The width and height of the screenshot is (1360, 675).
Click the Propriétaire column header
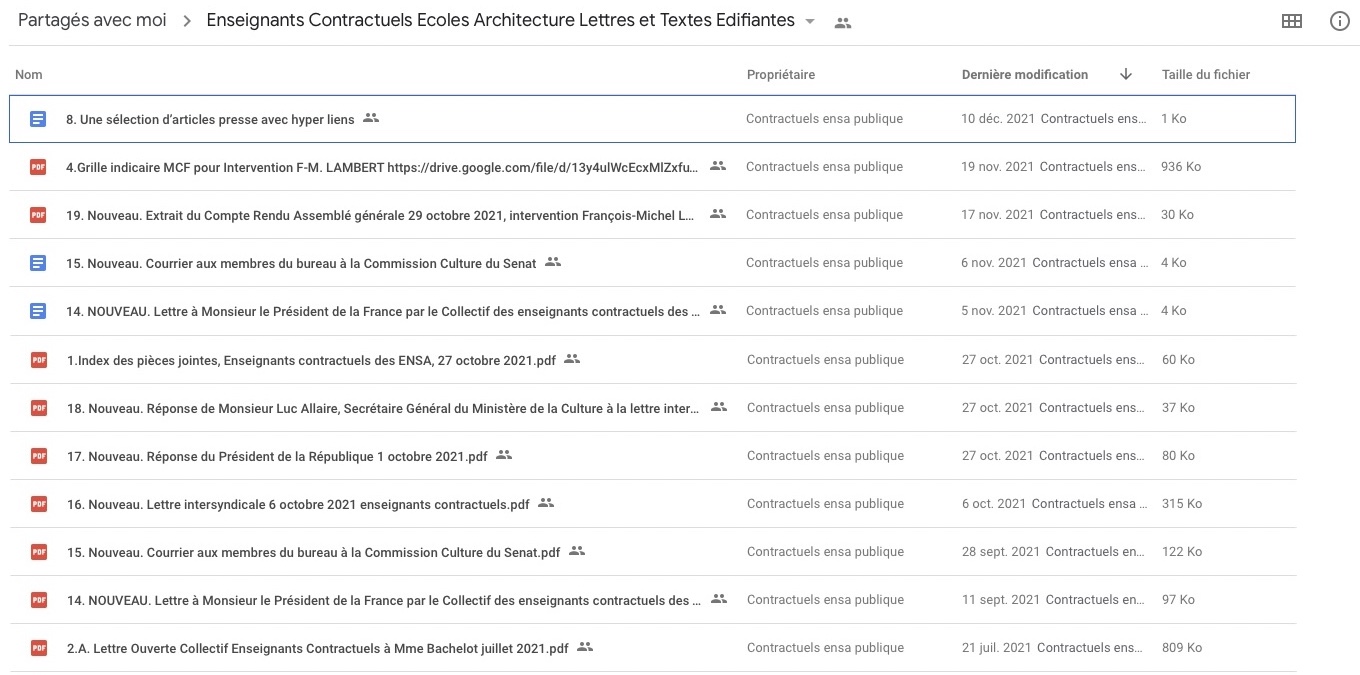click(x=780, y=74)
